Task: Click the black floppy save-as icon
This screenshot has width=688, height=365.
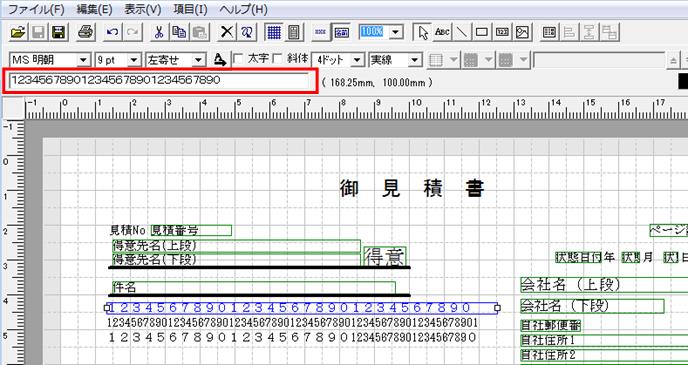Action: pos(58,32)
